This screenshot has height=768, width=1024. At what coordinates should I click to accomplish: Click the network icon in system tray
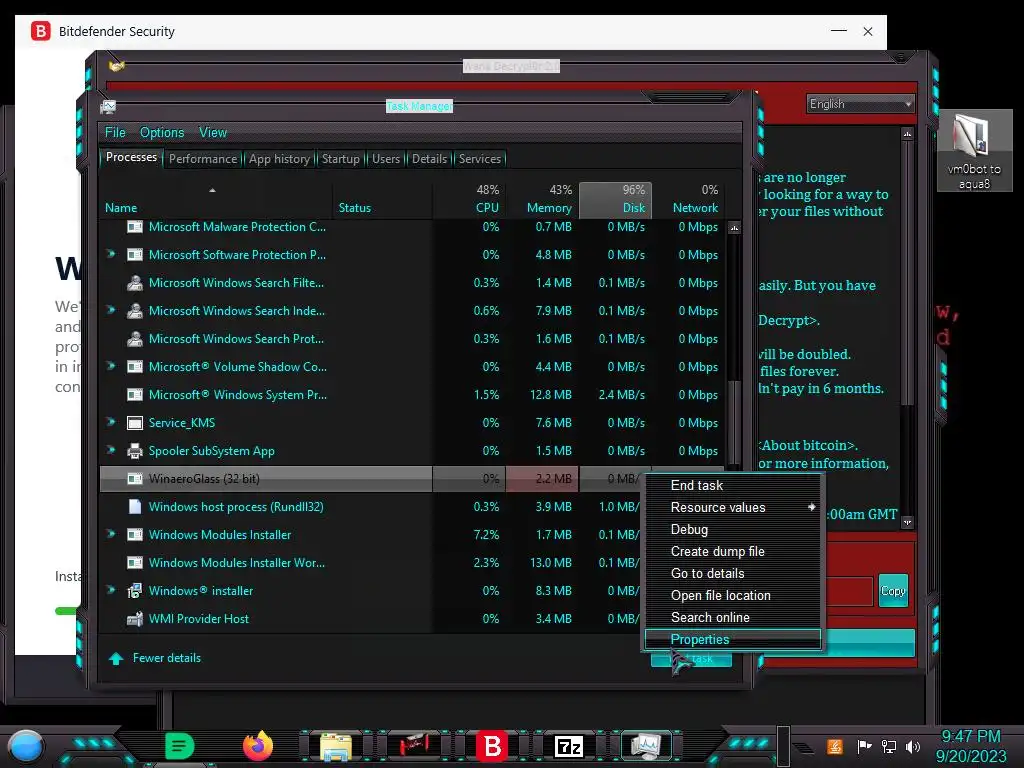[889, 746]
